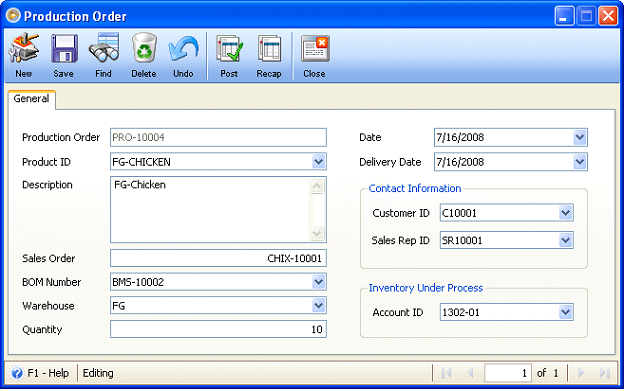Click the record number box in status bar

(508, 373)
